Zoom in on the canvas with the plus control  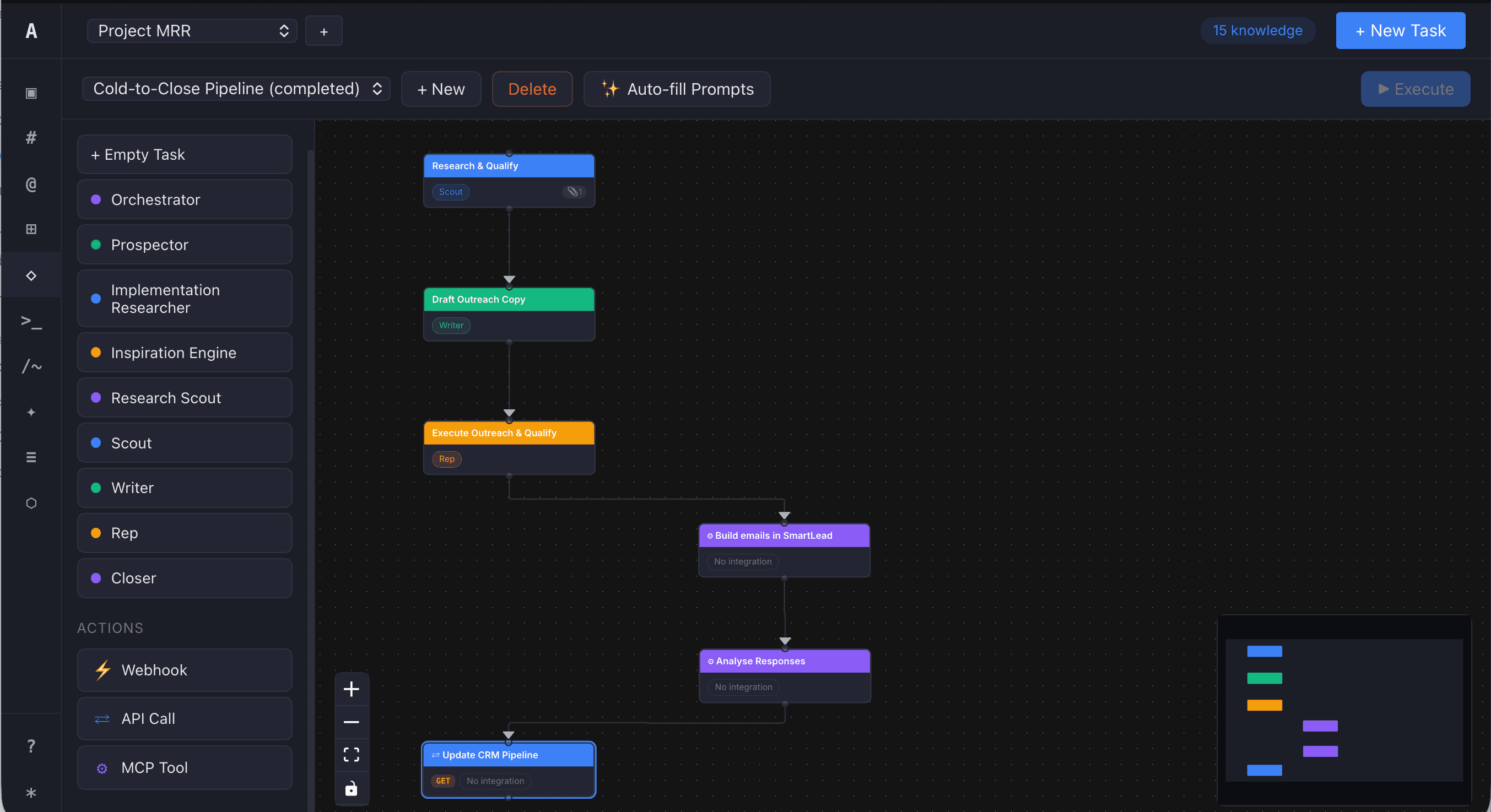click(x=352, y=689)
